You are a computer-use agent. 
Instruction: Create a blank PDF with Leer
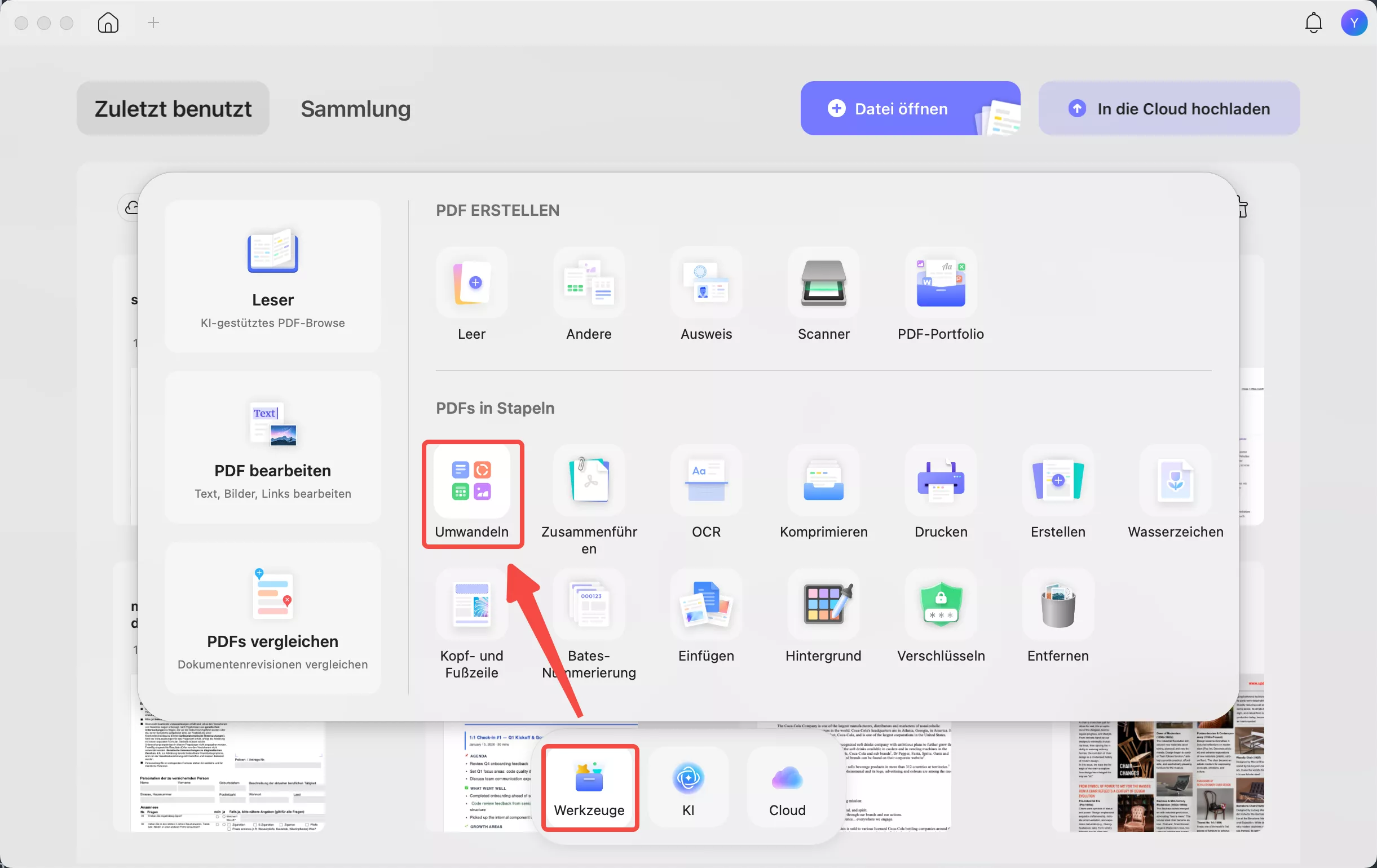coord(471,295)
